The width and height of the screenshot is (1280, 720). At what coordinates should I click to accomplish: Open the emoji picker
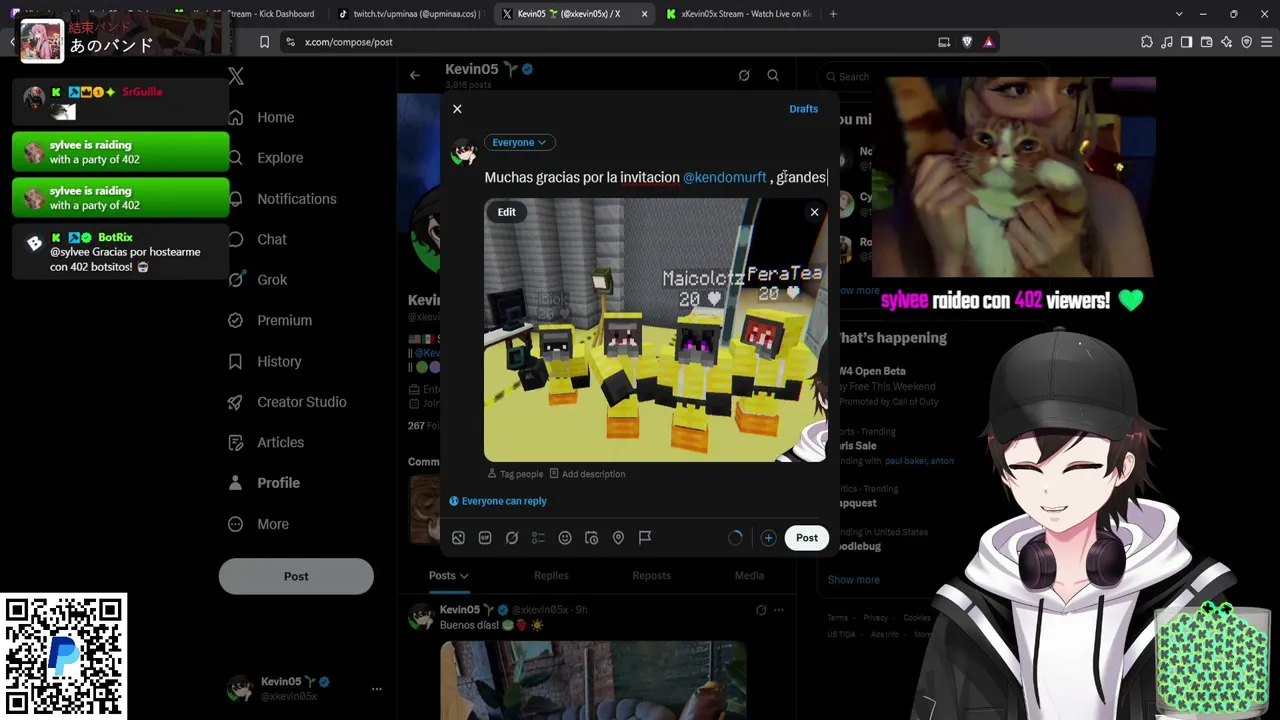(x=565, y=538)
